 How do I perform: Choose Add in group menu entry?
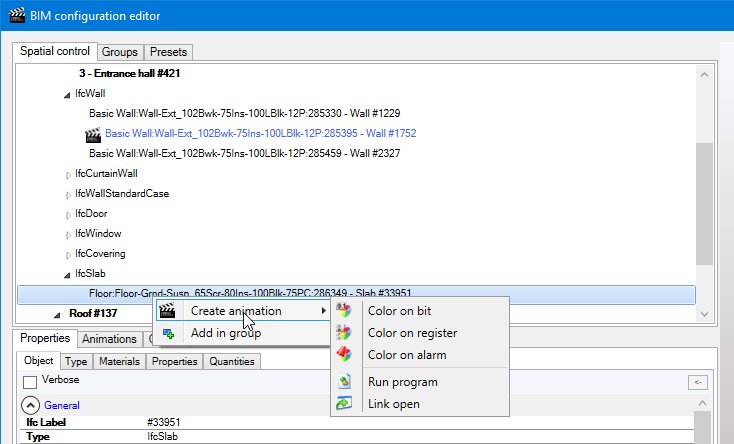(225, 333)
